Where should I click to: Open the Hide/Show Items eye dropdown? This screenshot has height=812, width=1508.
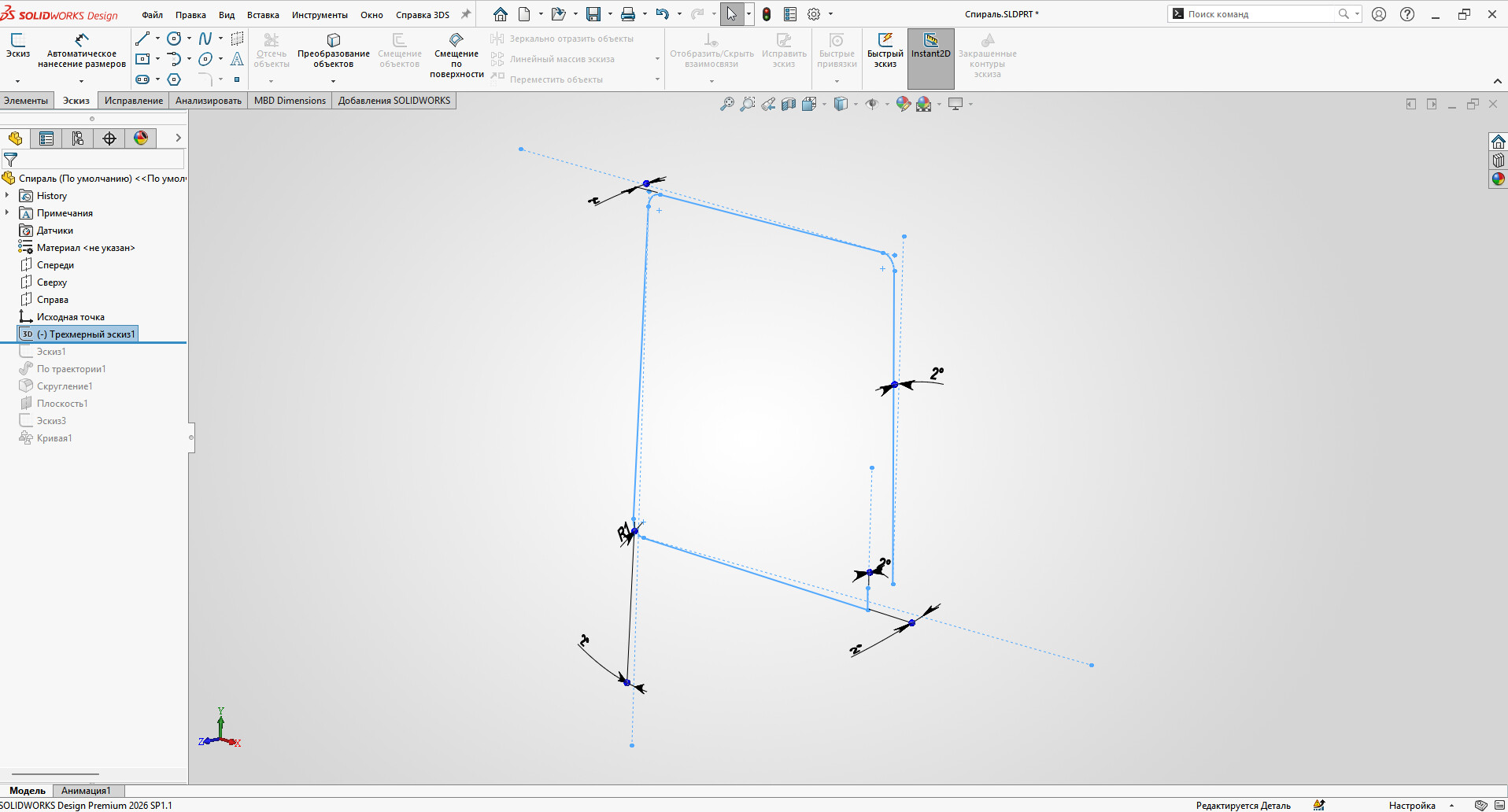pos(872,104)
